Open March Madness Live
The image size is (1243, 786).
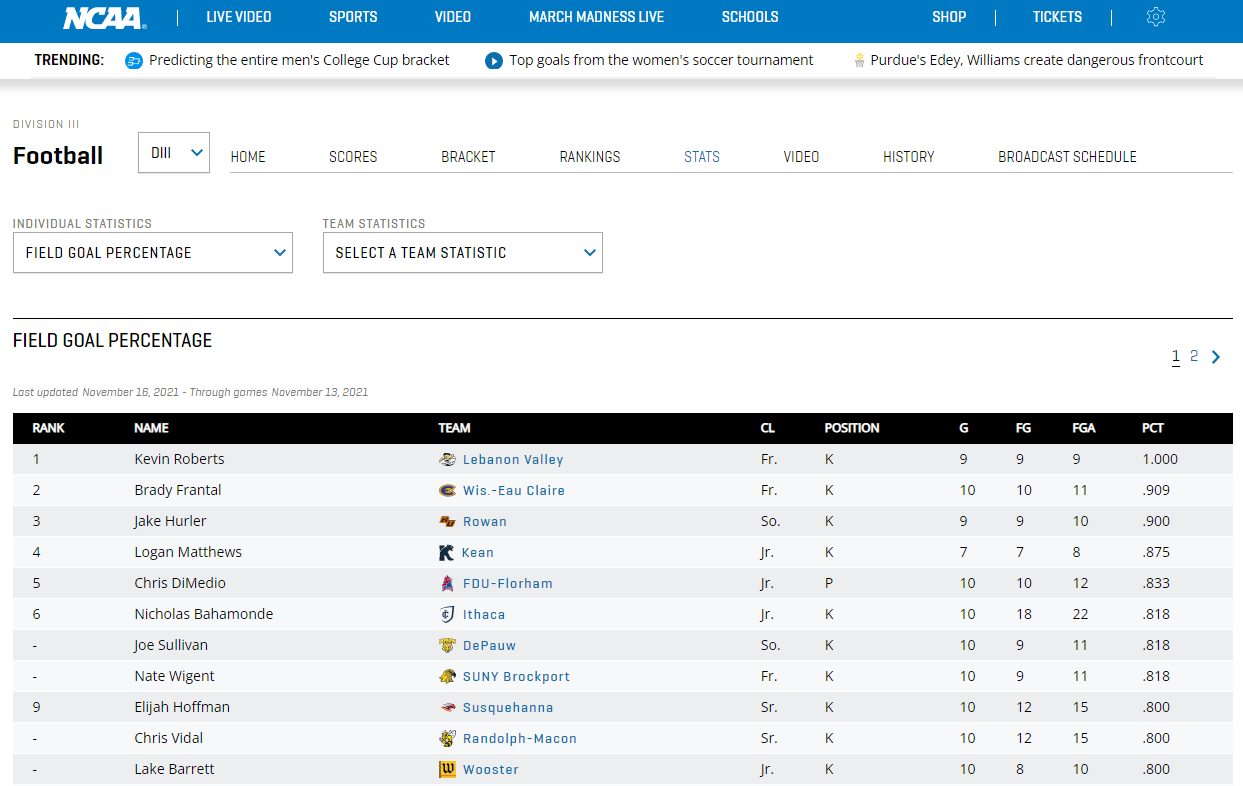coord(596,17)
